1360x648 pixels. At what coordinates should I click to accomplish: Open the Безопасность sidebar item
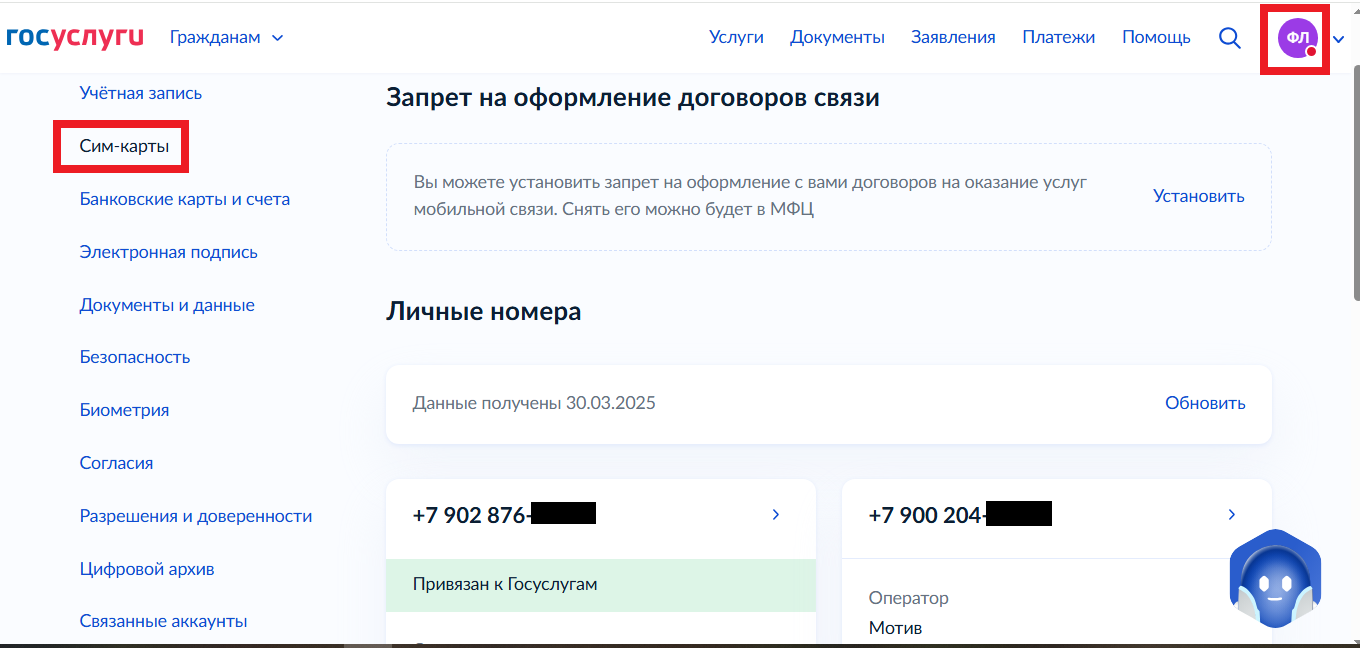pyautogui.click(x=135, y=357)
